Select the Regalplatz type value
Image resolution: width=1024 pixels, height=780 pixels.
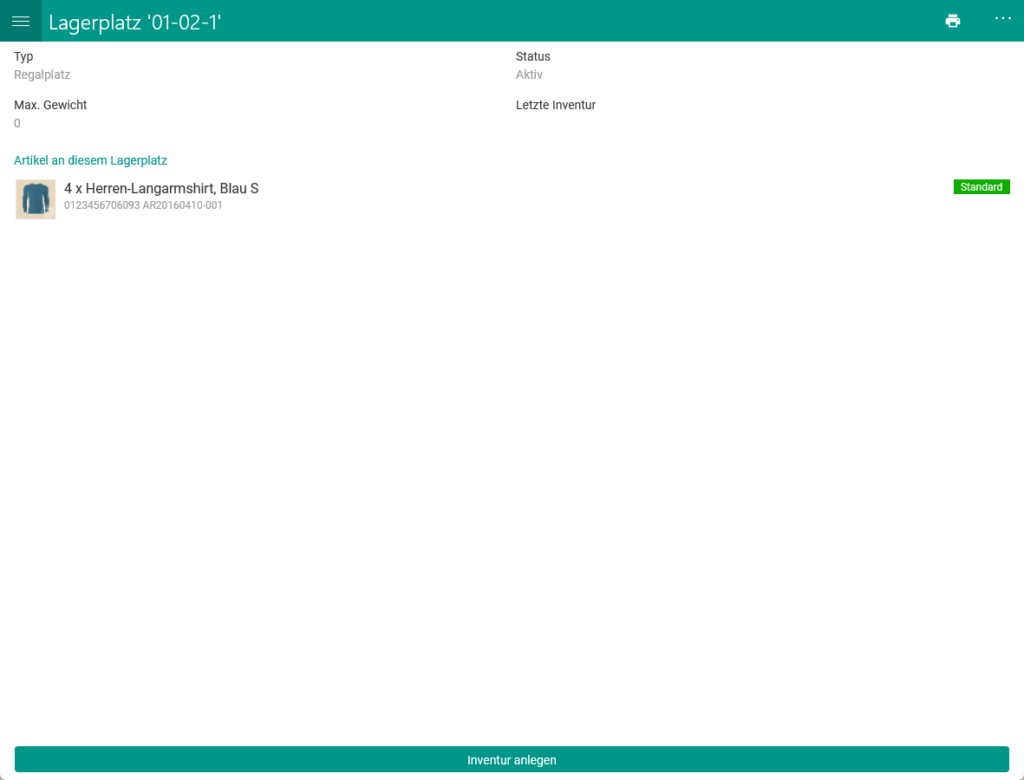pos(41,74)
